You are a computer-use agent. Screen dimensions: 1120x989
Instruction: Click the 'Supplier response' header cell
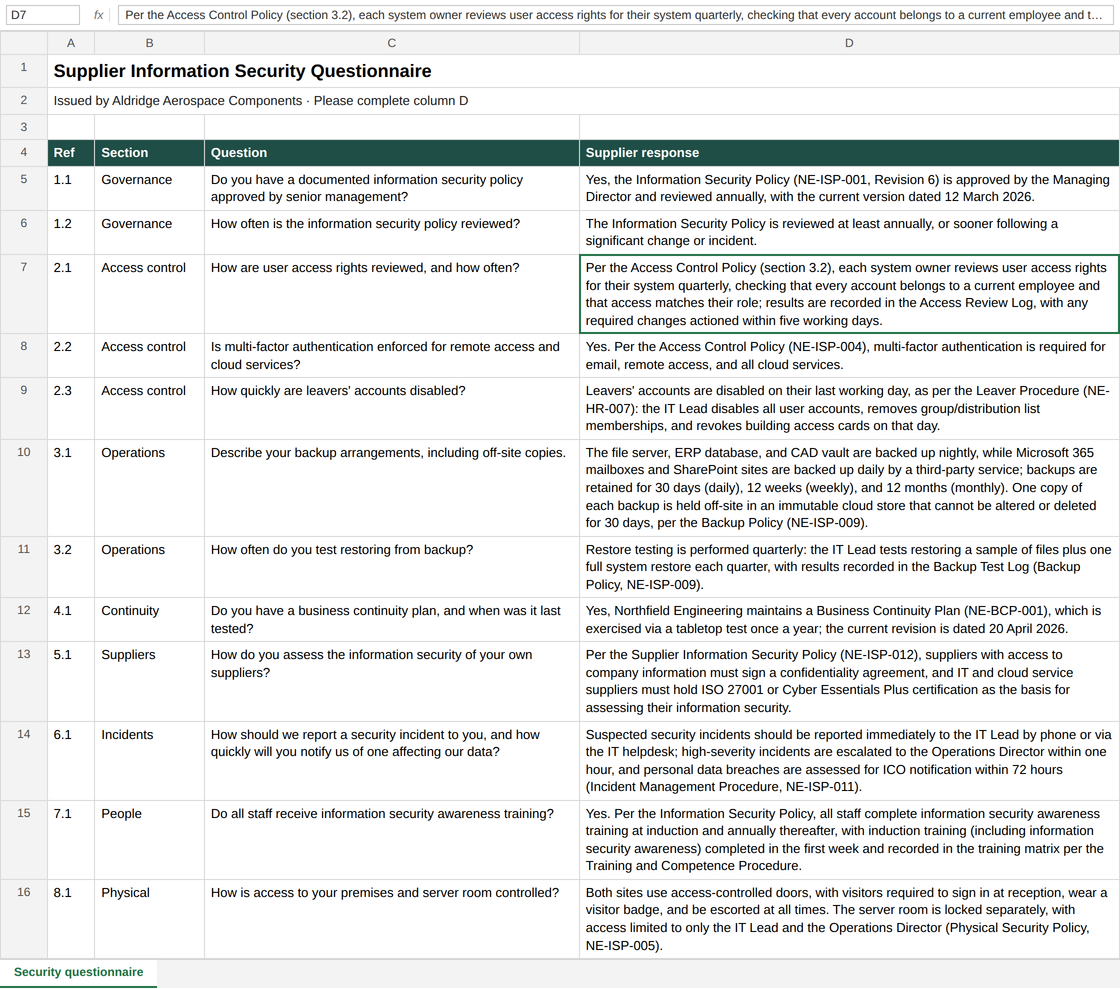pos(849,153)
